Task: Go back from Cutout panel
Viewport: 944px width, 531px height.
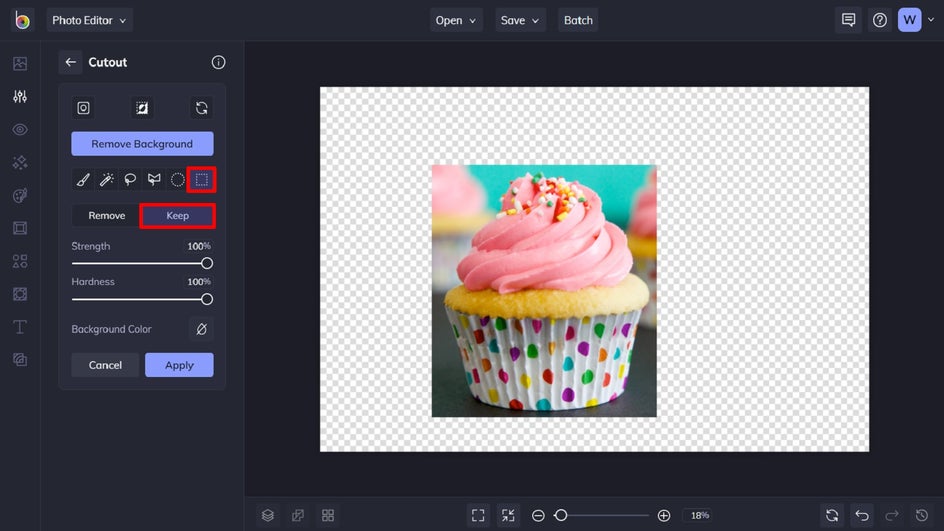Action: (x=70, y=62)
